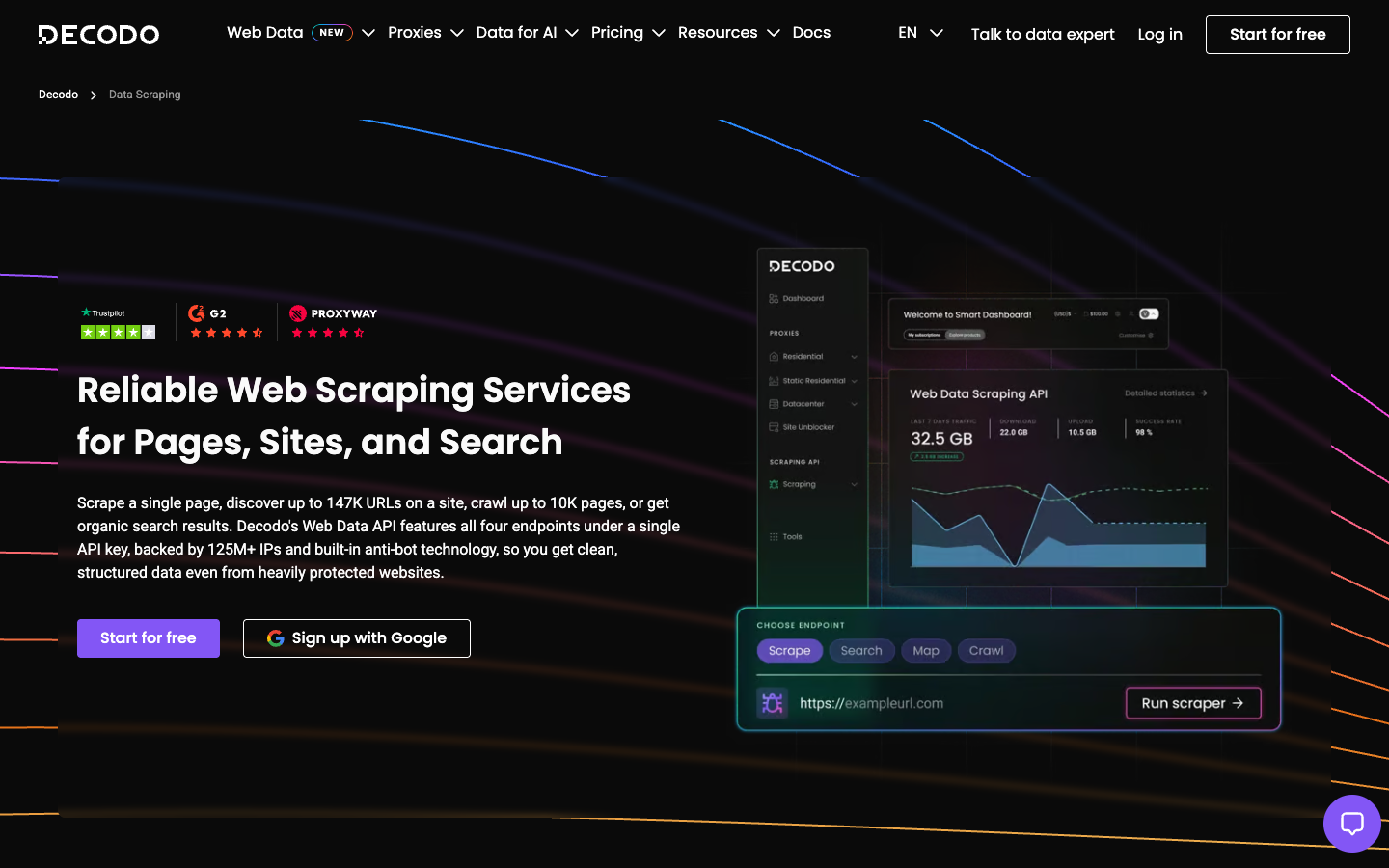Click Site Unblocker in dashboard sidebar

point(802,427)
